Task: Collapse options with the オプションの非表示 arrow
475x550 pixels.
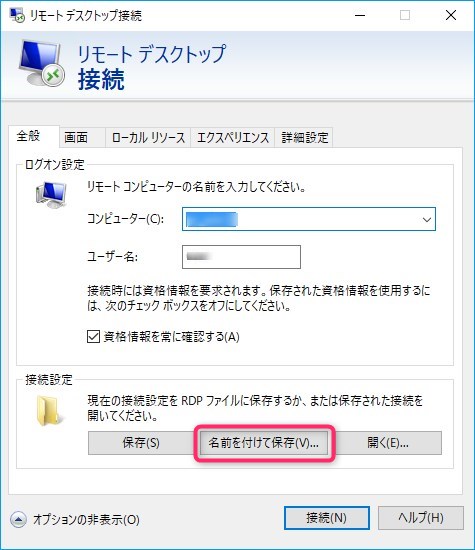Action: 18,519
